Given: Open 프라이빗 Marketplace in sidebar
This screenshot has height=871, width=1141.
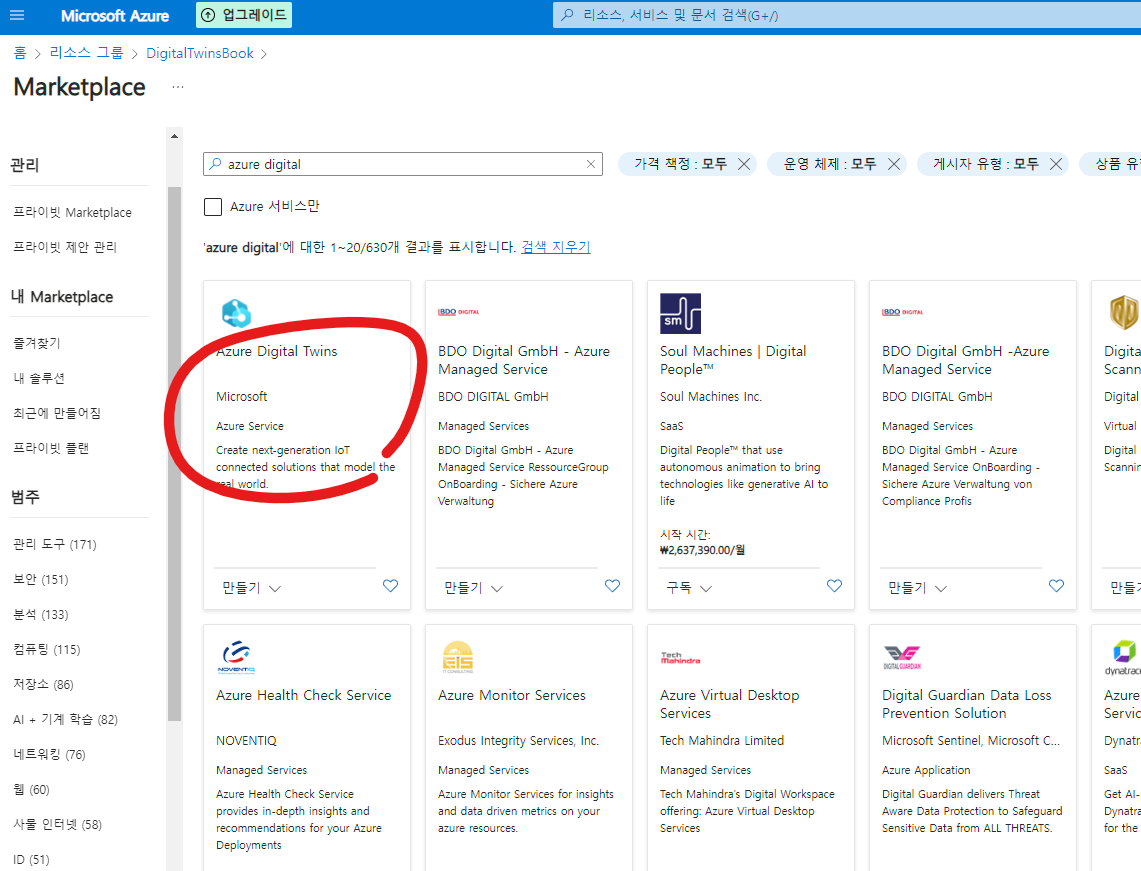Looking at the screenshot, I should [73, 212].
